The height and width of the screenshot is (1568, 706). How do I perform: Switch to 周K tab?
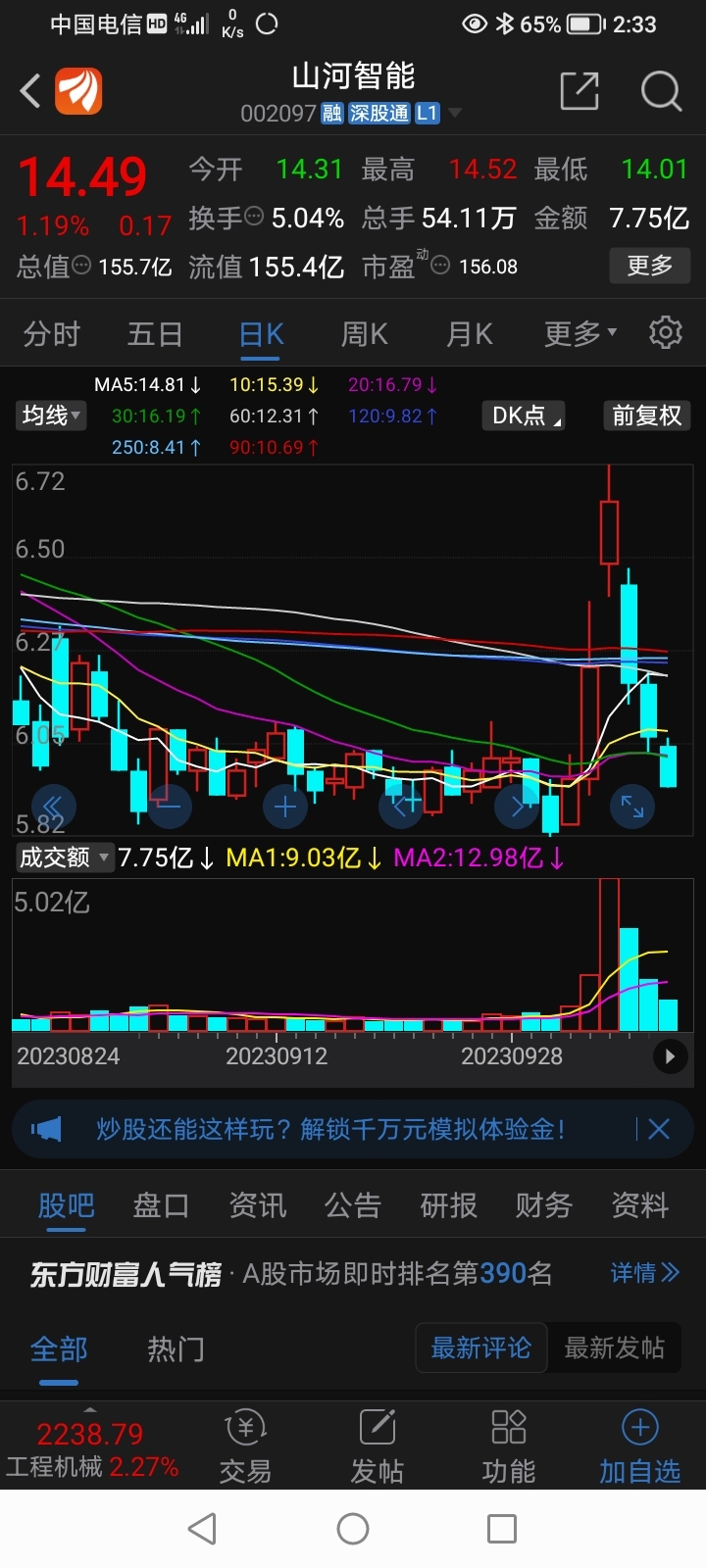pyautogui.click(x=365, y=334)
